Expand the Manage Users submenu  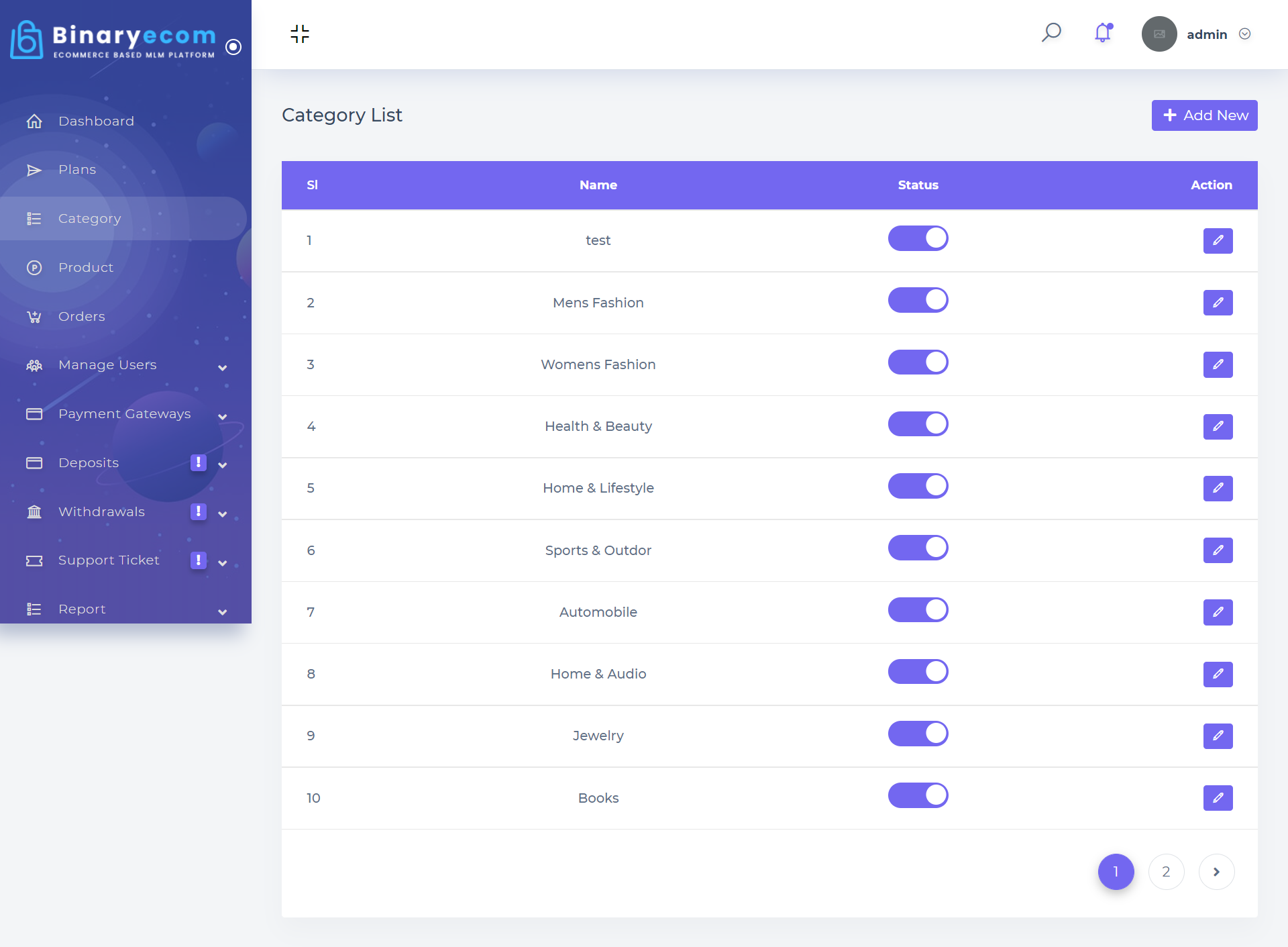pyautogui.click(x=223, y=367)
